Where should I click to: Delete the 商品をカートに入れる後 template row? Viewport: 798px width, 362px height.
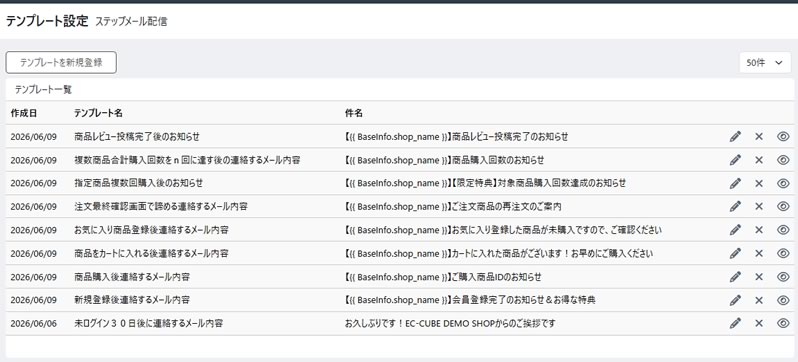tap(759, 253)
